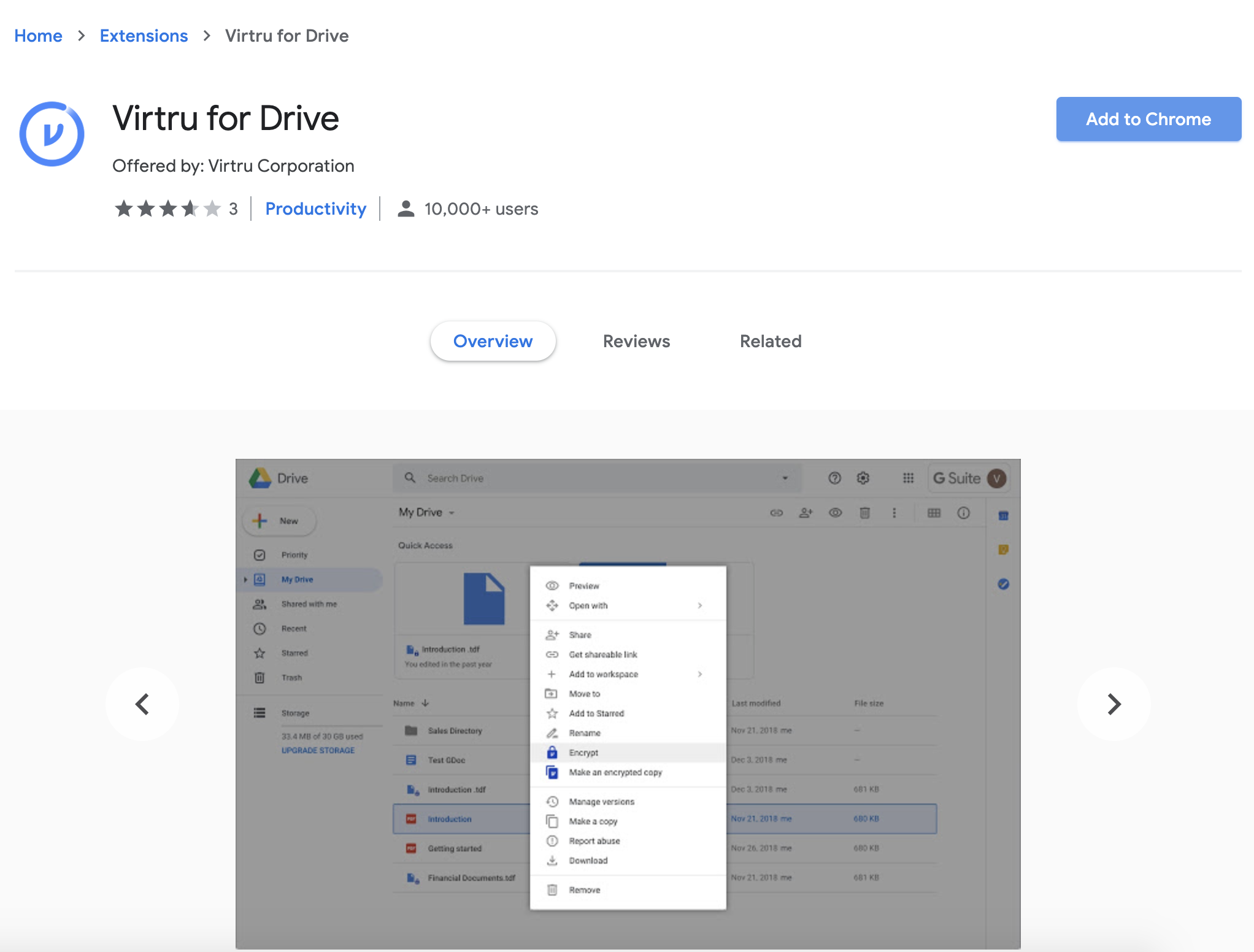Go to Home breadcrumb link
1254x952 pixels.
pyautogui.click(x=38, y=36)
